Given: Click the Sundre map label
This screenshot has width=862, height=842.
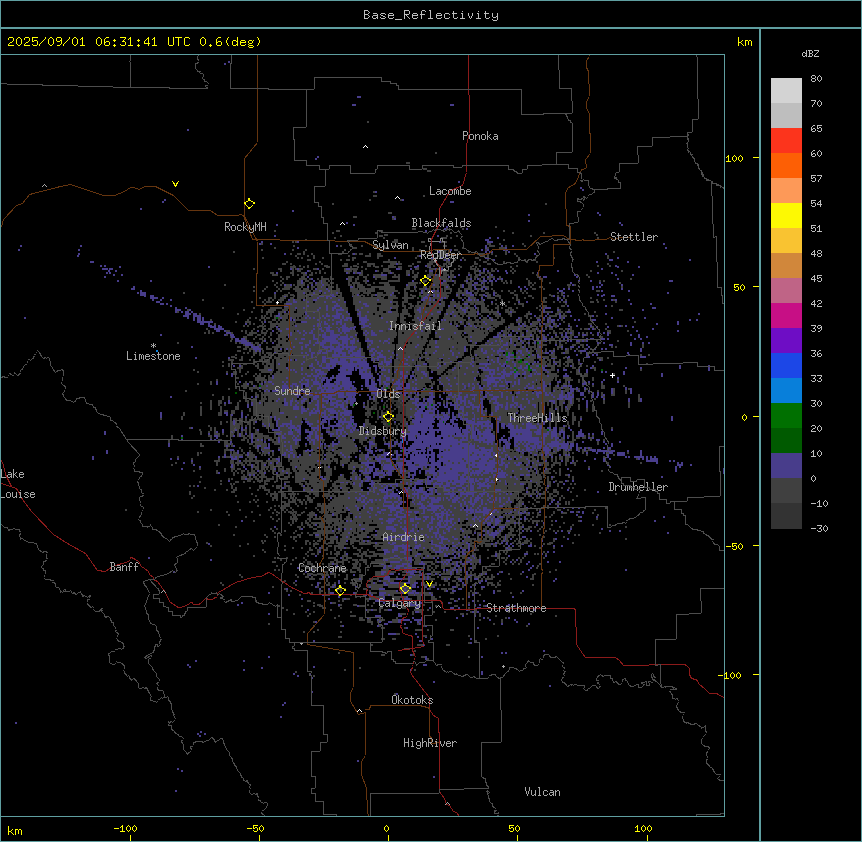Looking at the screenshot, I should point(292,391).
